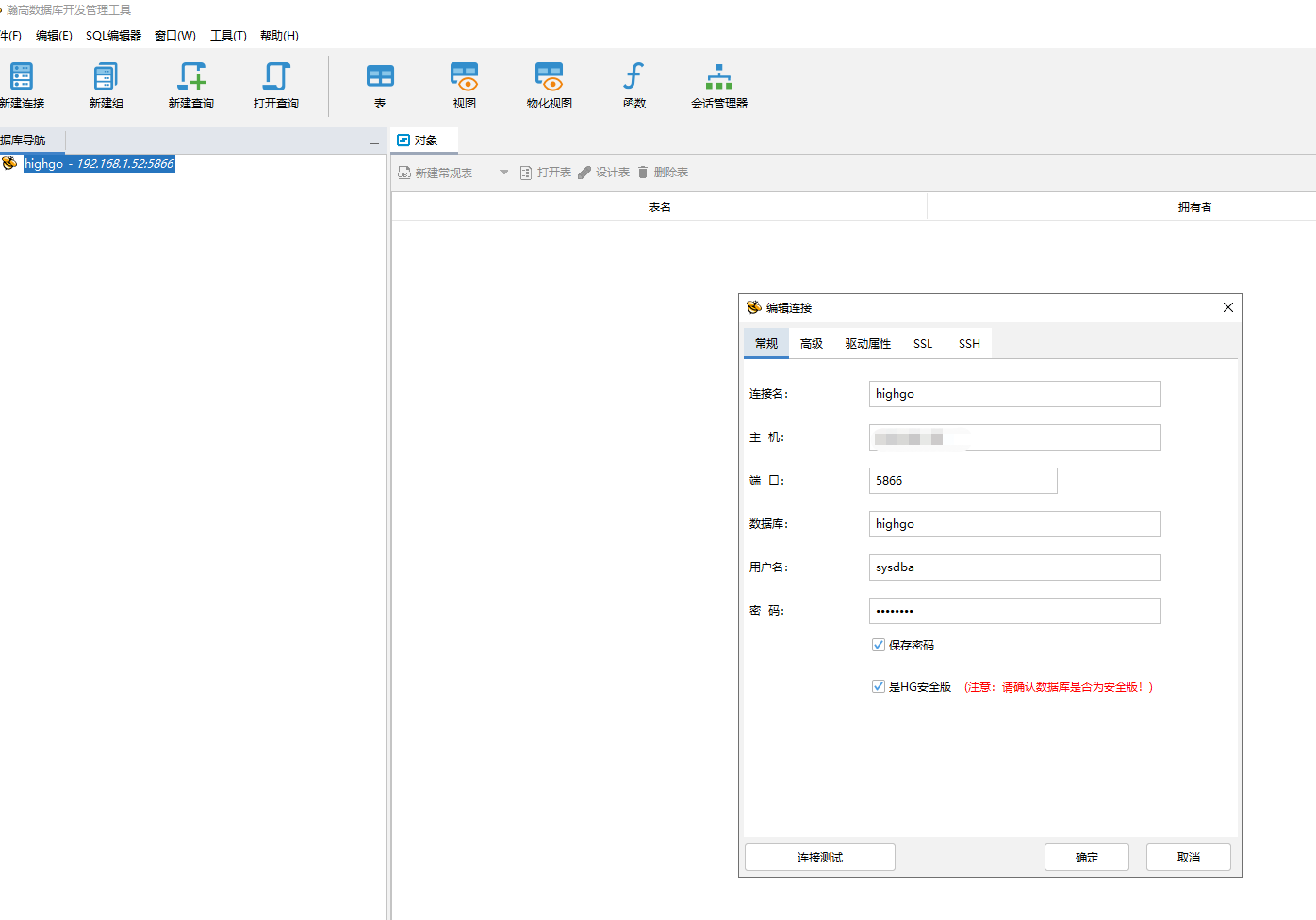Click the Cancel (取消) button
Image resolution: width=1316 pixels, height=920 pixels.
coord(1189,857)
